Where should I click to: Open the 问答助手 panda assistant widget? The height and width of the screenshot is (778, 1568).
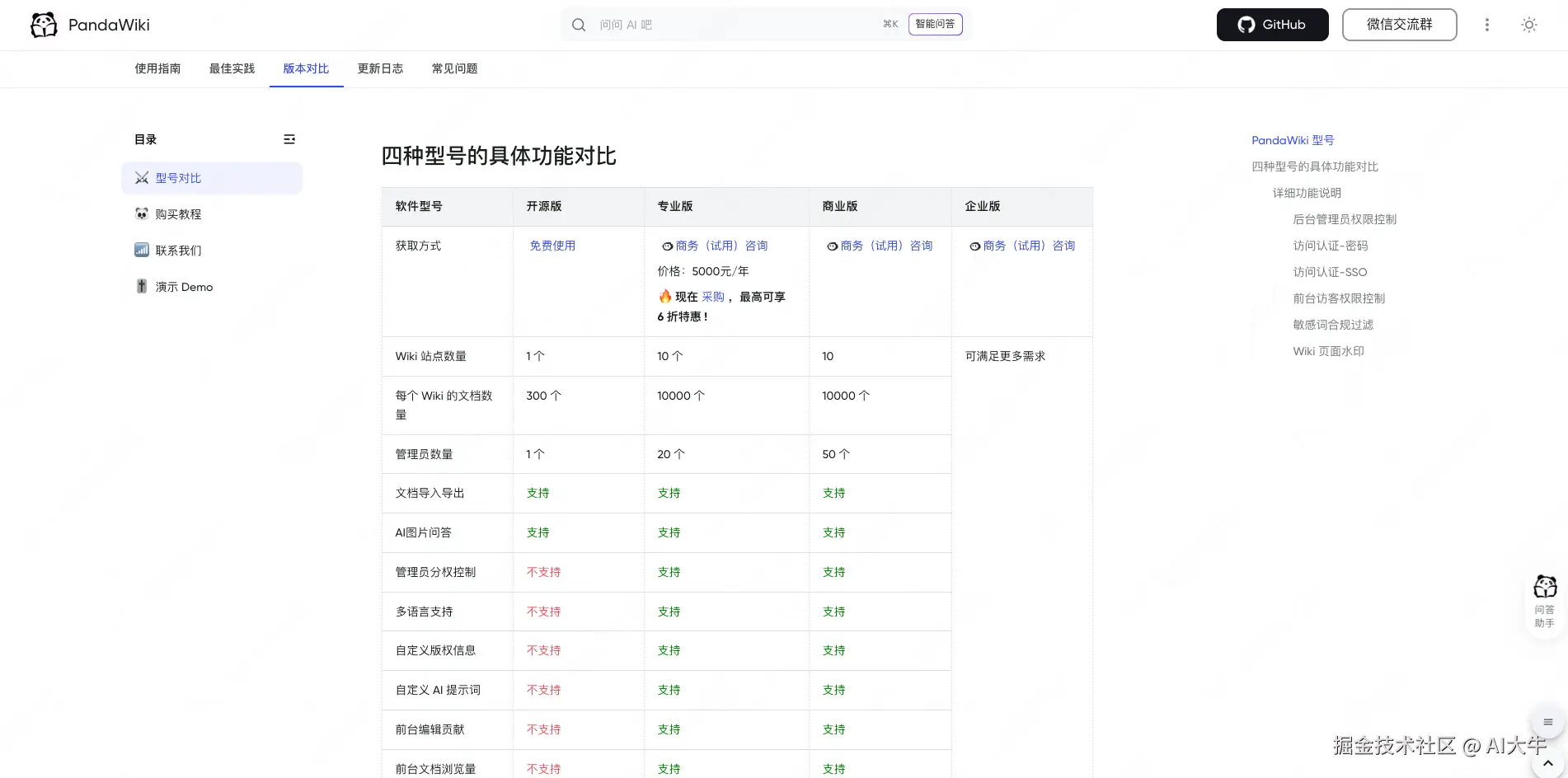pos(1545,602)
